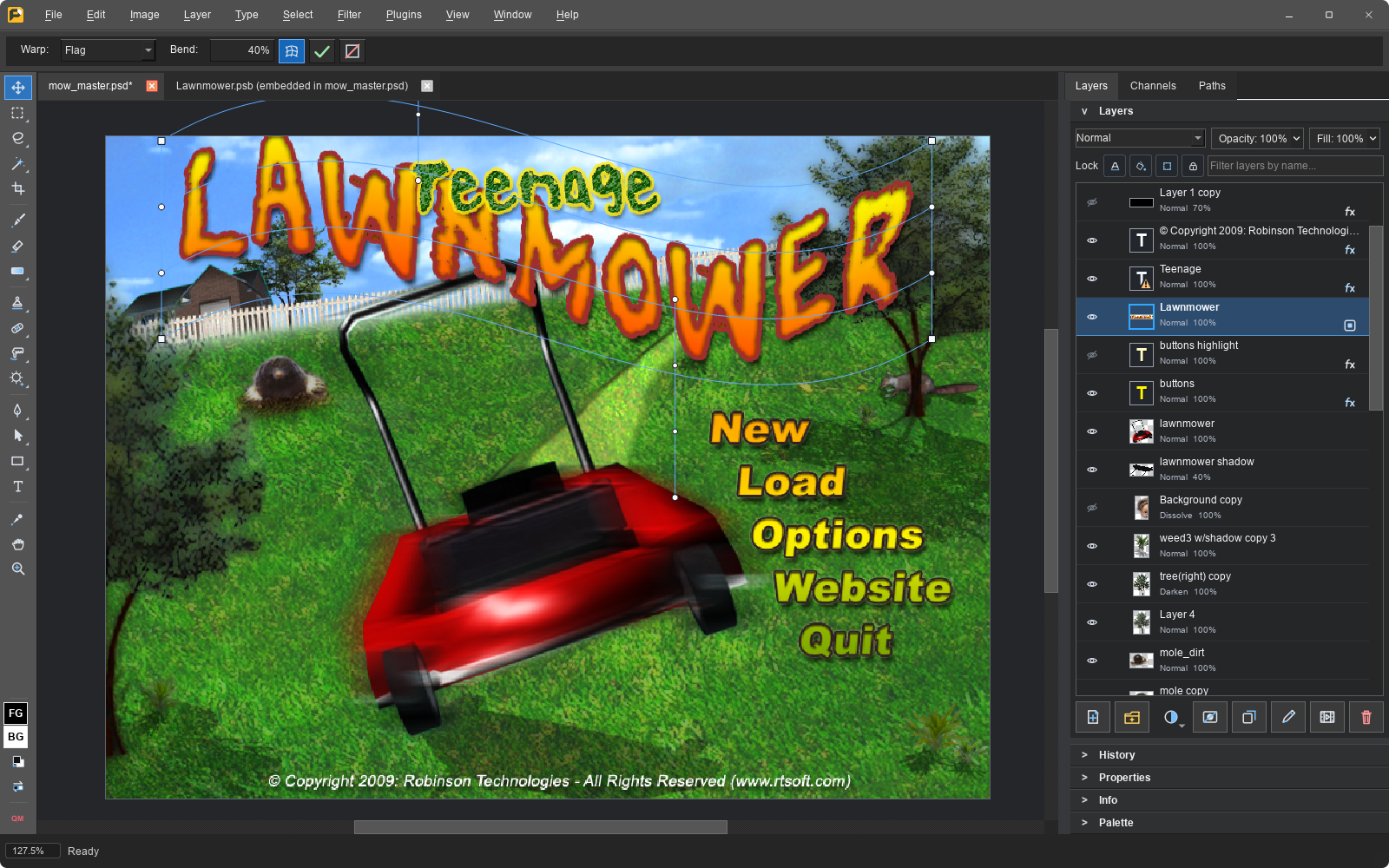1389x868 pixels.
Task: Switch to the Channels tab
Action: tap(1153, 86)
